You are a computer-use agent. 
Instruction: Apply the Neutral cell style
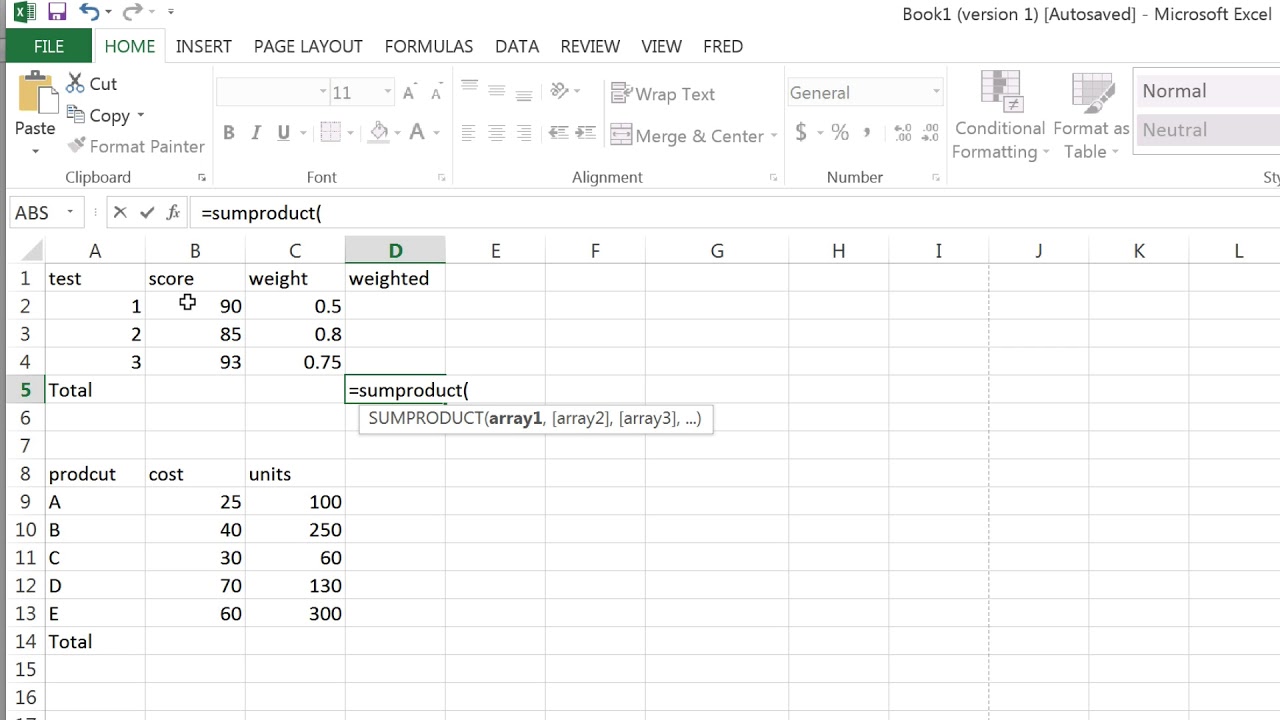click(1207, 129)
